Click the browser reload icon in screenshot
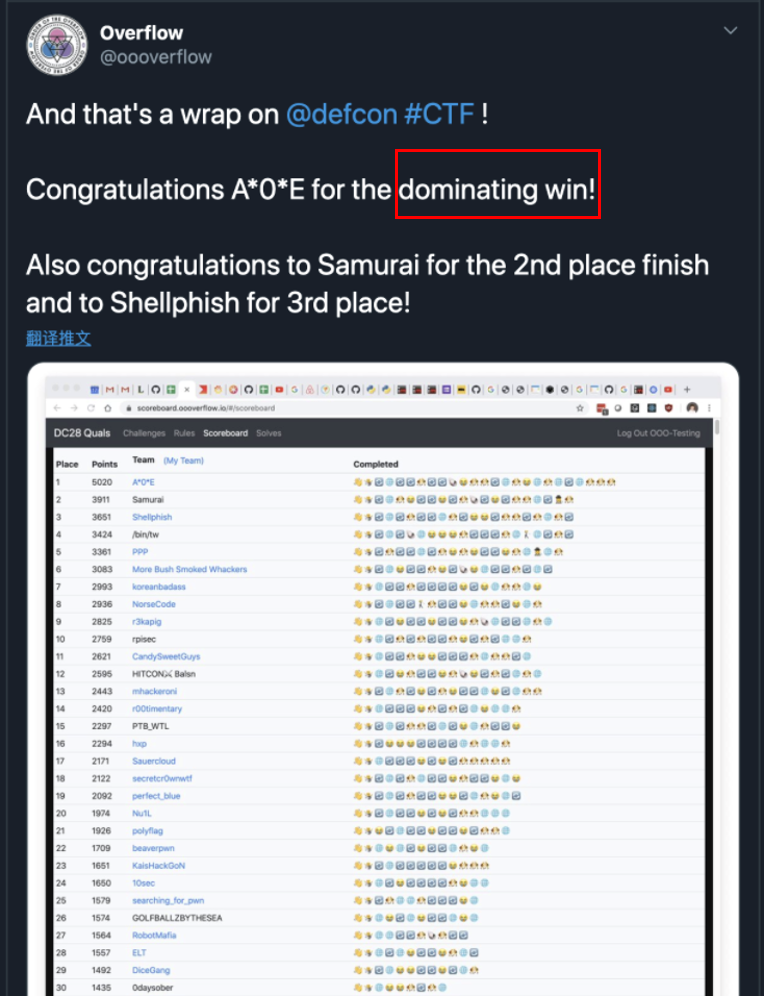This screenshot has height=996, width=764. [90, 409]
